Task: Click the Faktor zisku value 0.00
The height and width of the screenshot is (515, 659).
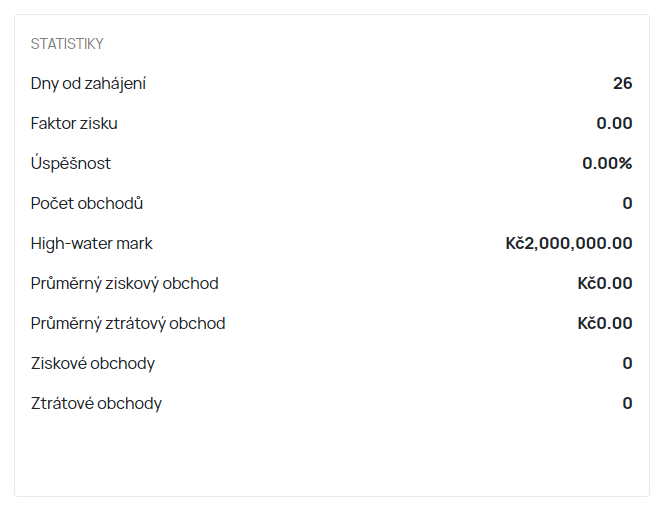Action: click(614, 123)
